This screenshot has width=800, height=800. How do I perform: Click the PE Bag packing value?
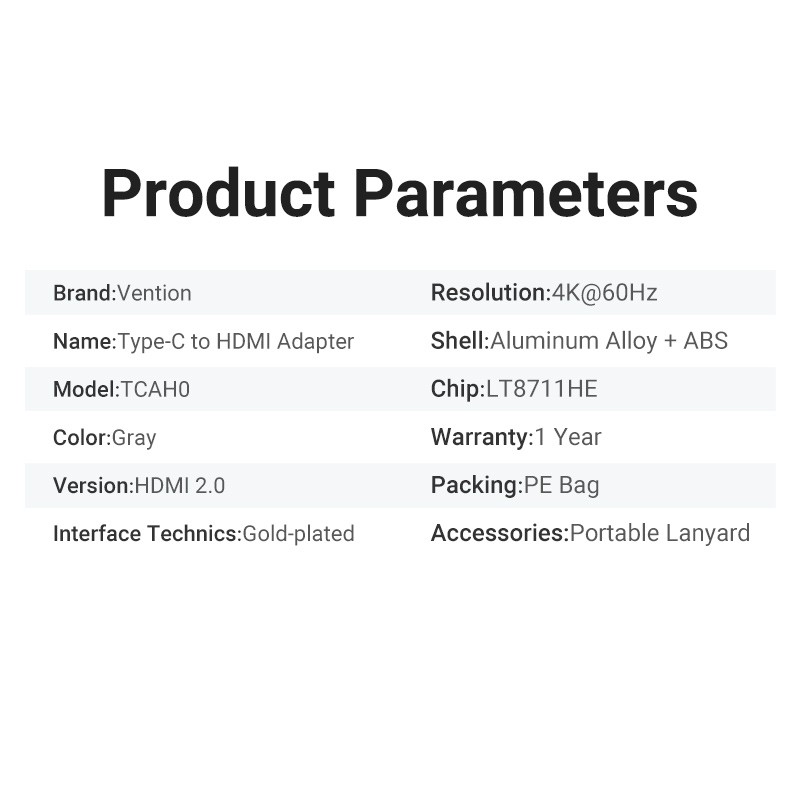tap(562, 486)
